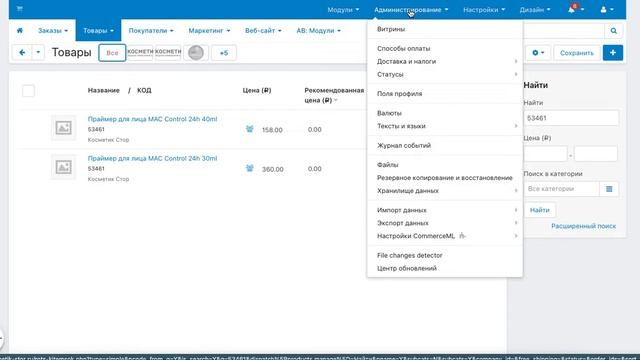Open product Праймер для лица MAC Control 24h 30ml
Viewport: 640px width, 360px height.
point(152,158)
